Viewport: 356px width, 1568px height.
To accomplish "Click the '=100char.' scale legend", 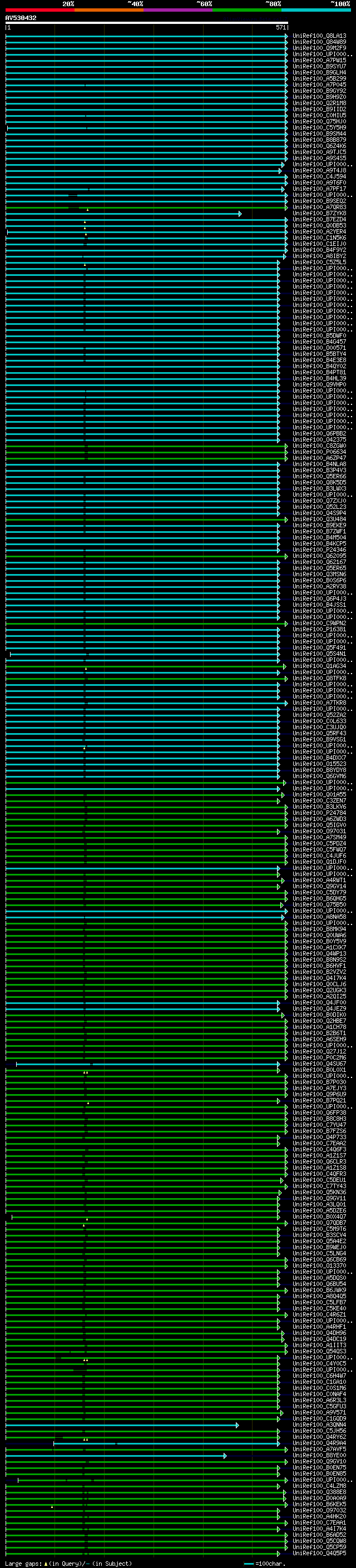I will [264, 1564].
